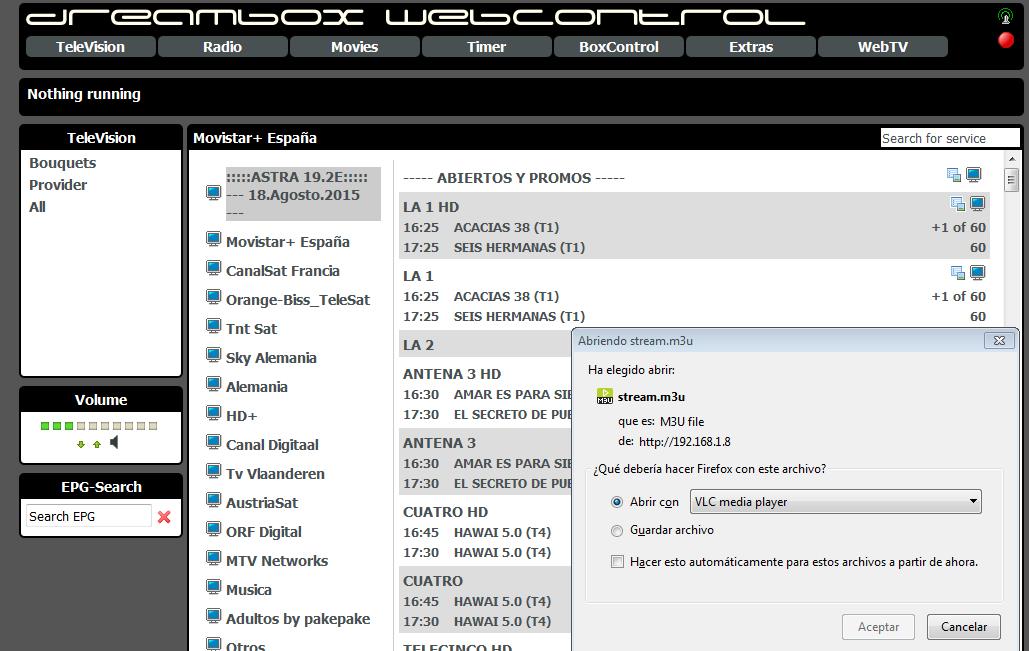Click monitor icon beside Canal Digitaal
This screenshot has height=651, width=1029.
click(213, 442)
